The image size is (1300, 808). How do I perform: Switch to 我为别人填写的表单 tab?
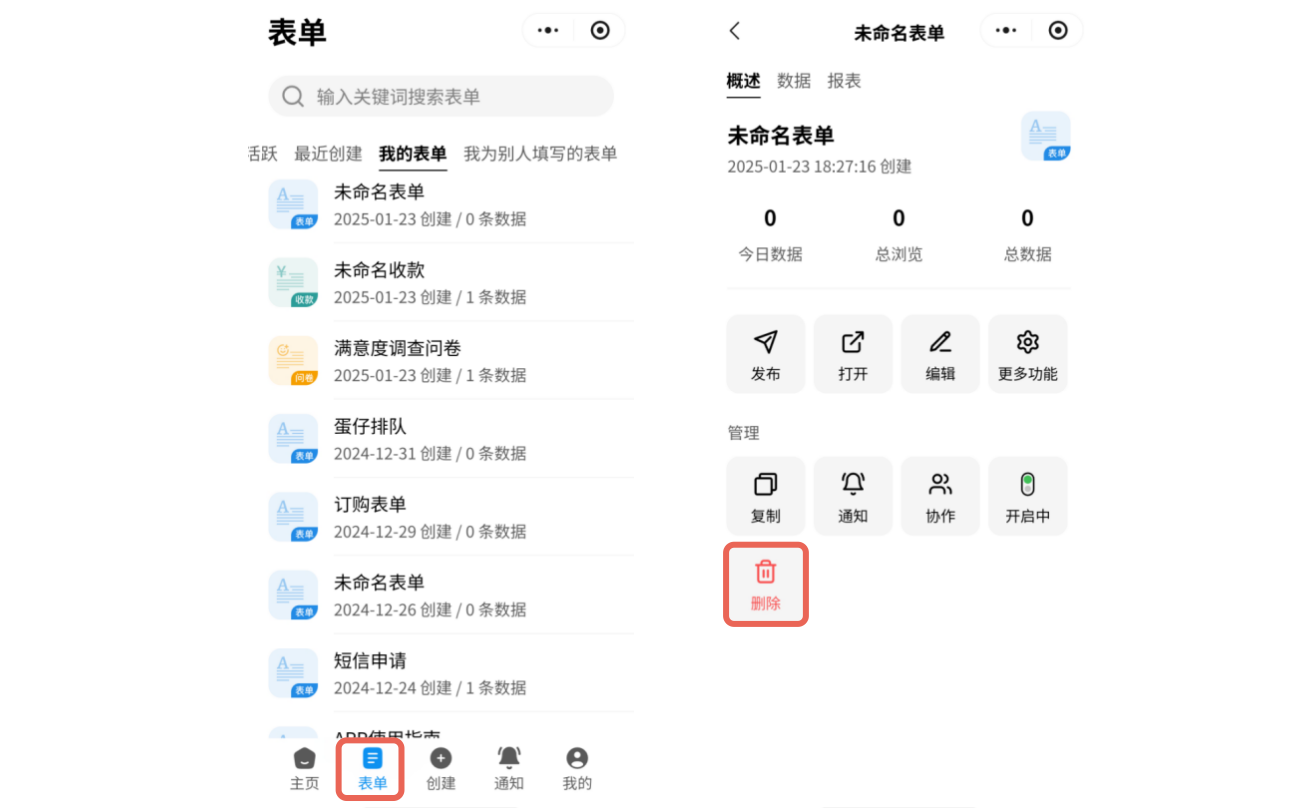coord(540,154)
